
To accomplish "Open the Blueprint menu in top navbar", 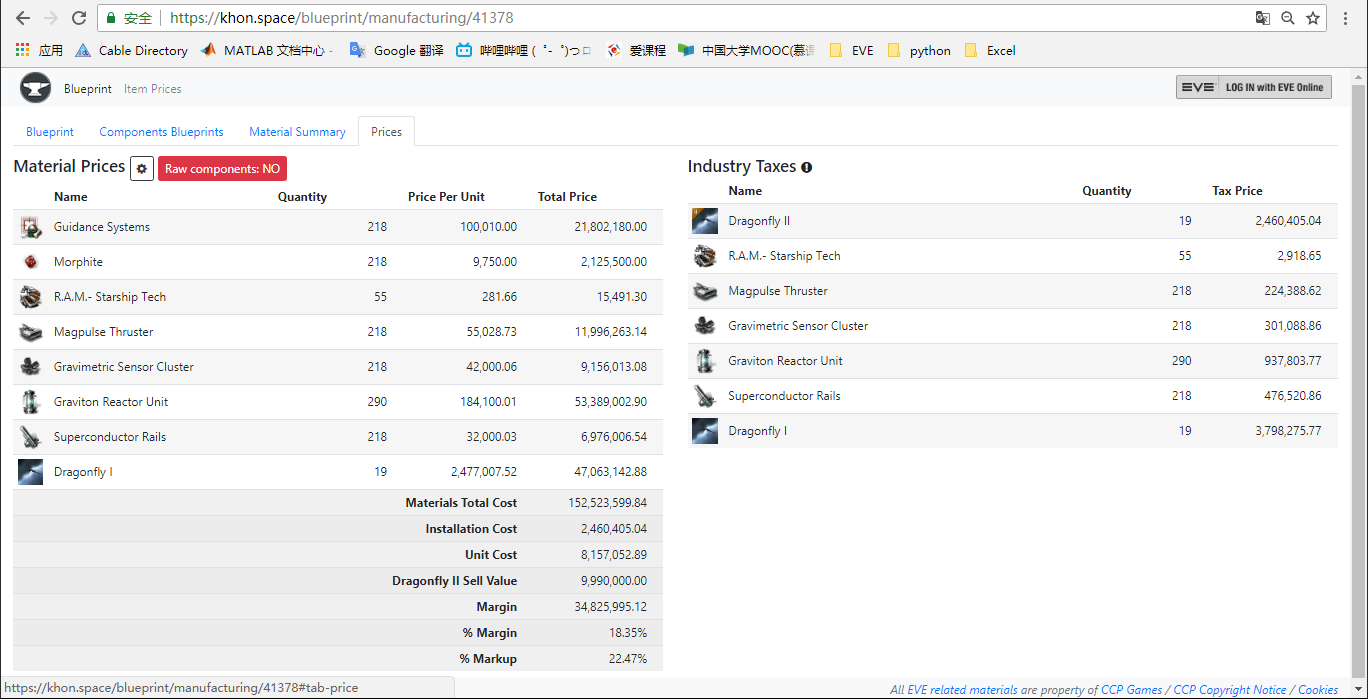I will tap(88, 89).
